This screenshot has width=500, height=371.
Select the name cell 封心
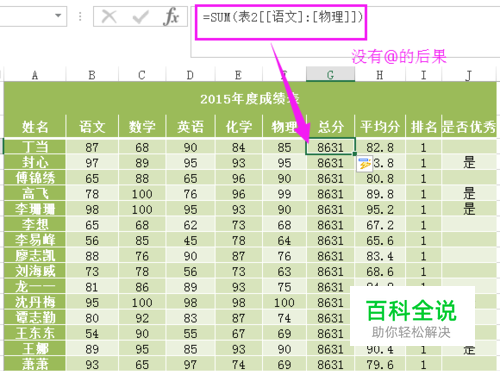coord(35,163)
